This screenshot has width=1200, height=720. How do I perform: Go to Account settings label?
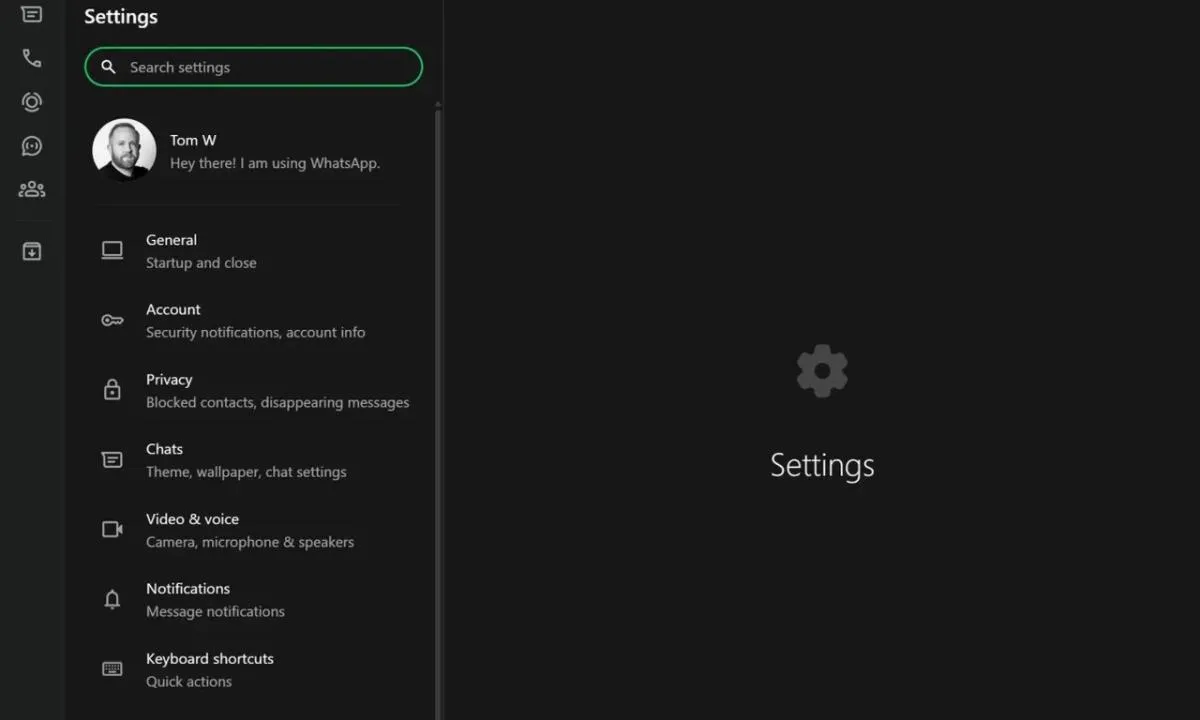pyautogui.click(x=173, y=310)
